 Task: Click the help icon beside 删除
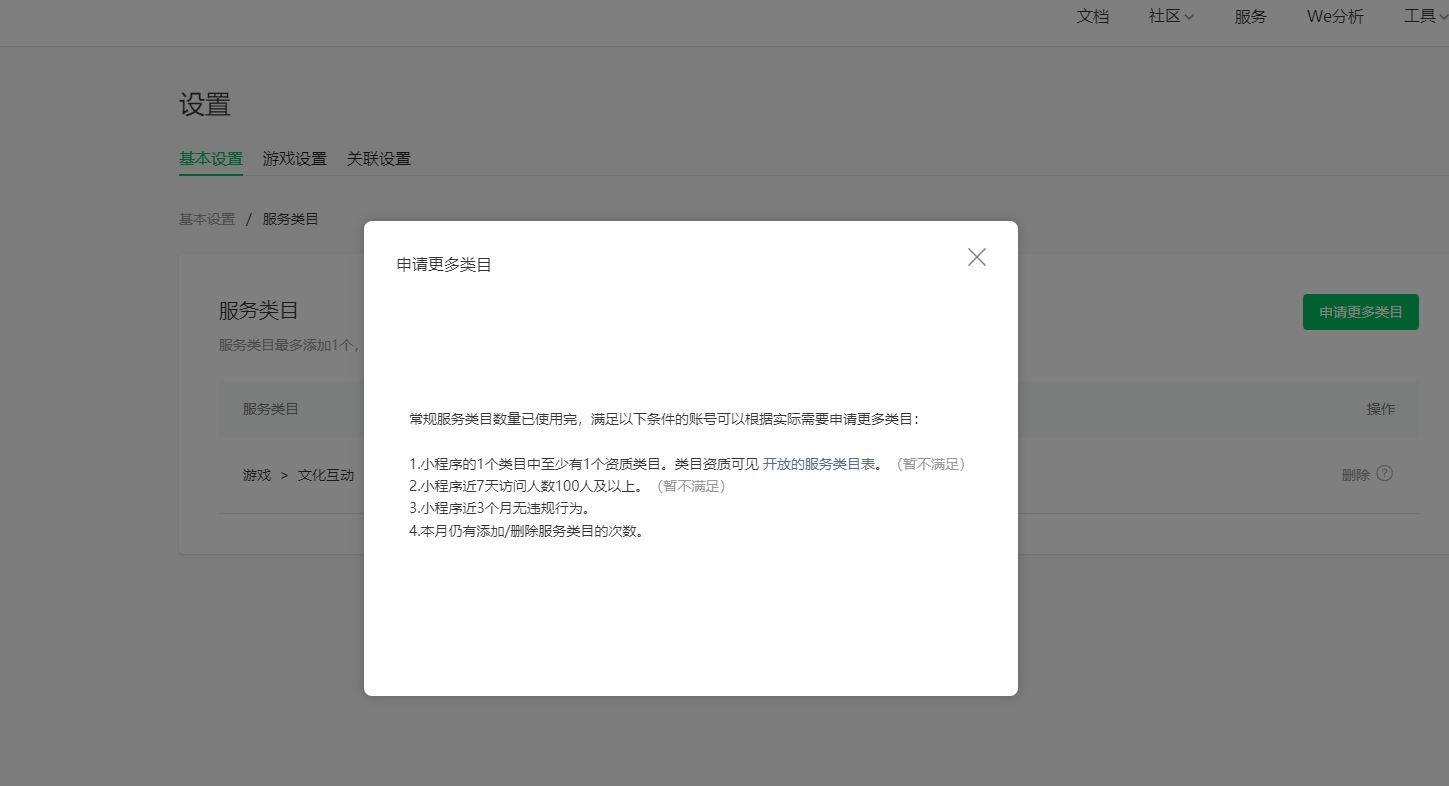(x=1384, y=474)
